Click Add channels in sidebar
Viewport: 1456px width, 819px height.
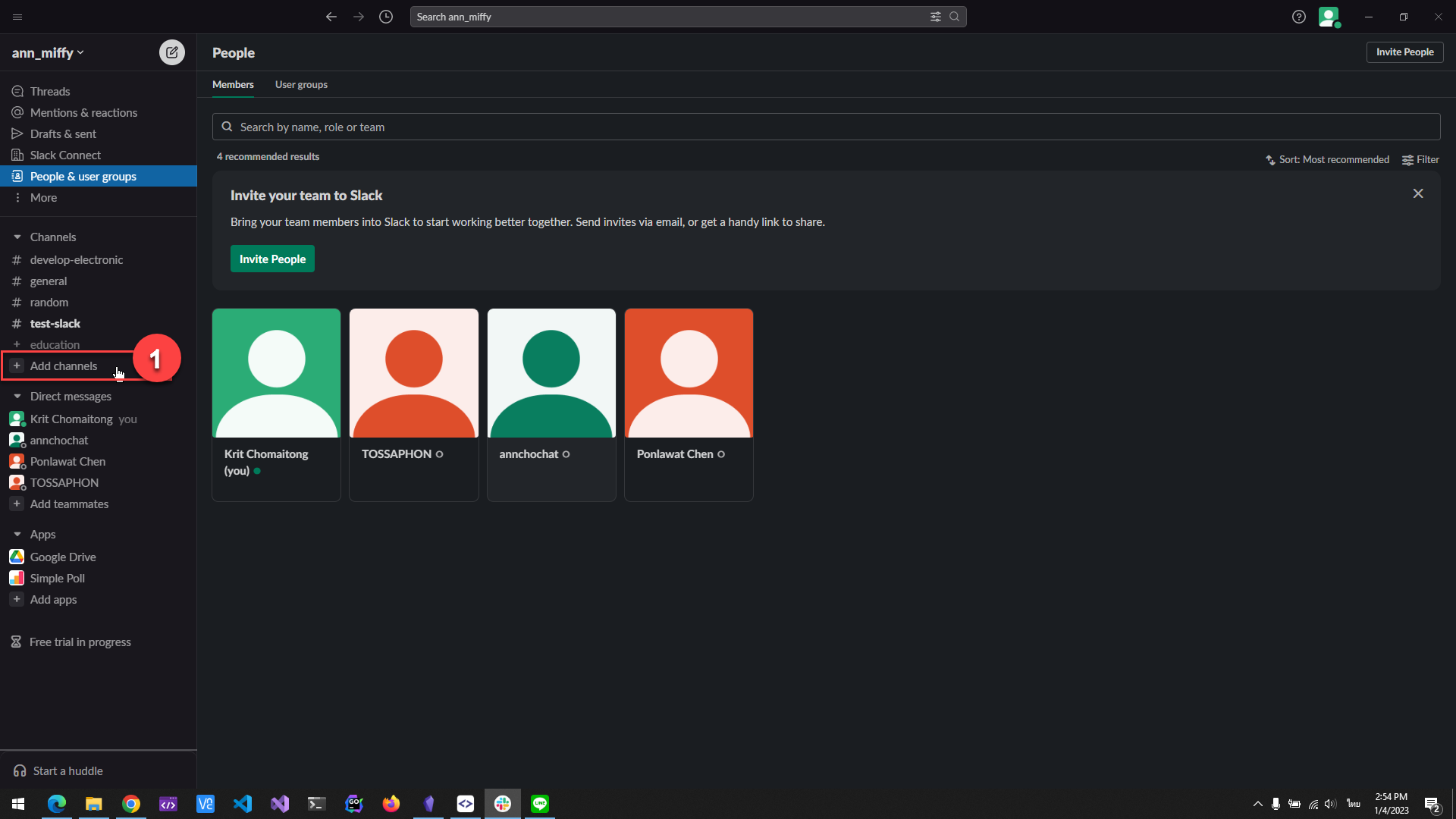[64, 366]
